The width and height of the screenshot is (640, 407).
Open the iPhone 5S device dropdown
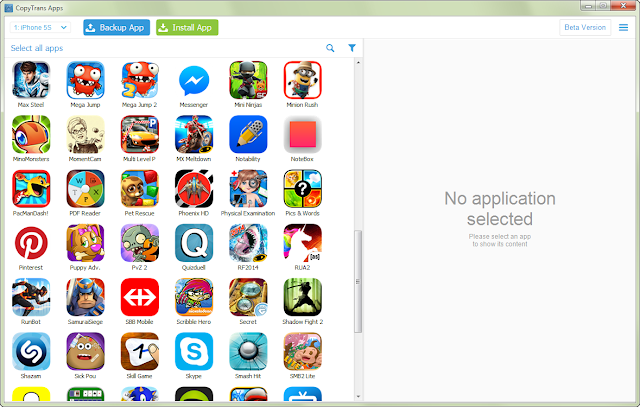click(x=40, y=27)
